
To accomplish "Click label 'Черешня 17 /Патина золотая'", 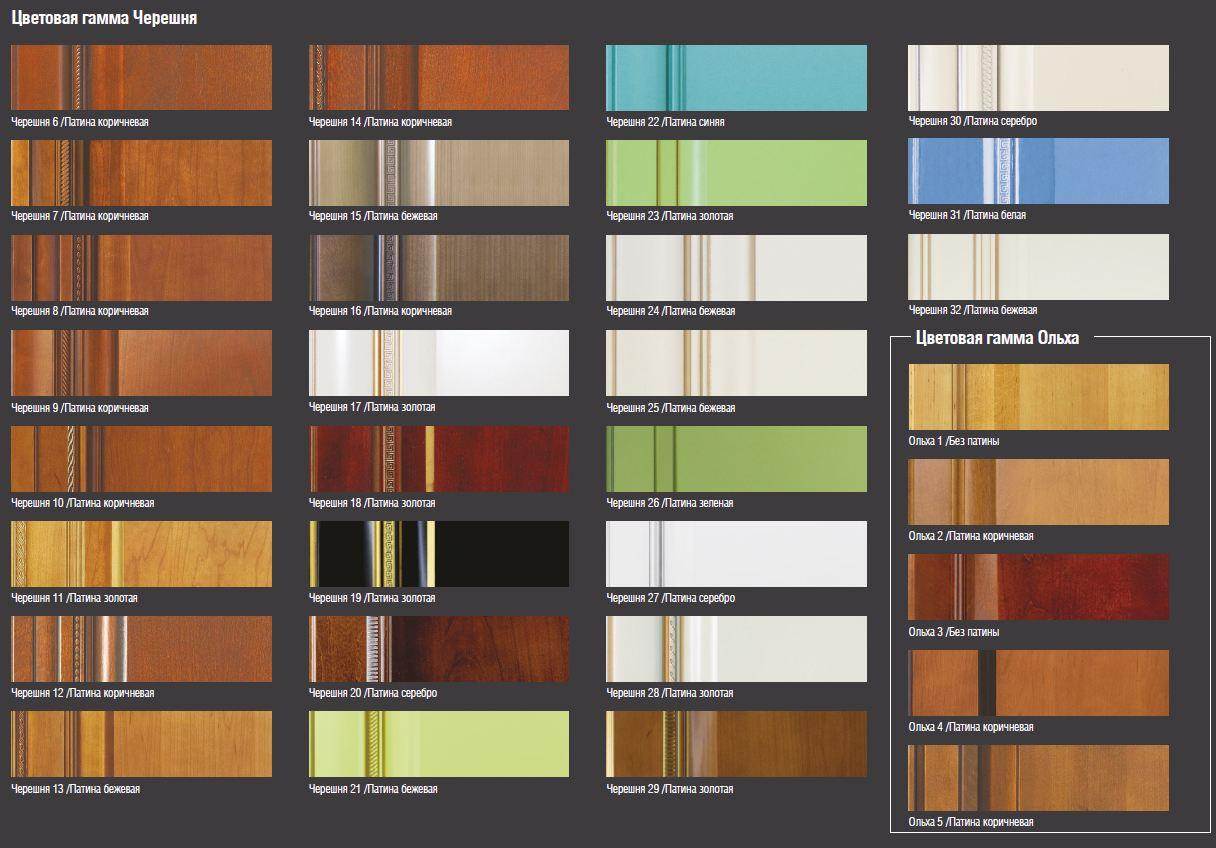I will pyautogui.click(x=372, y=407).
